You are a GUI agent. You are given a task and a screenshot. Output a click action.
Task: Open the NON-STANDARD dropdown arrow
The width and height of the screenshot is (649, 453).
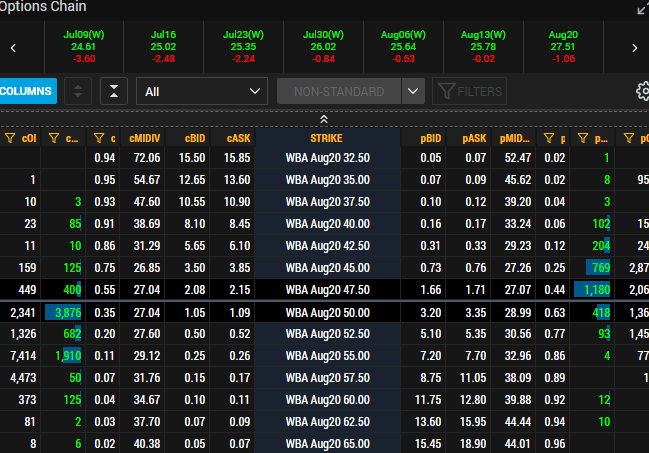(413, 91)
